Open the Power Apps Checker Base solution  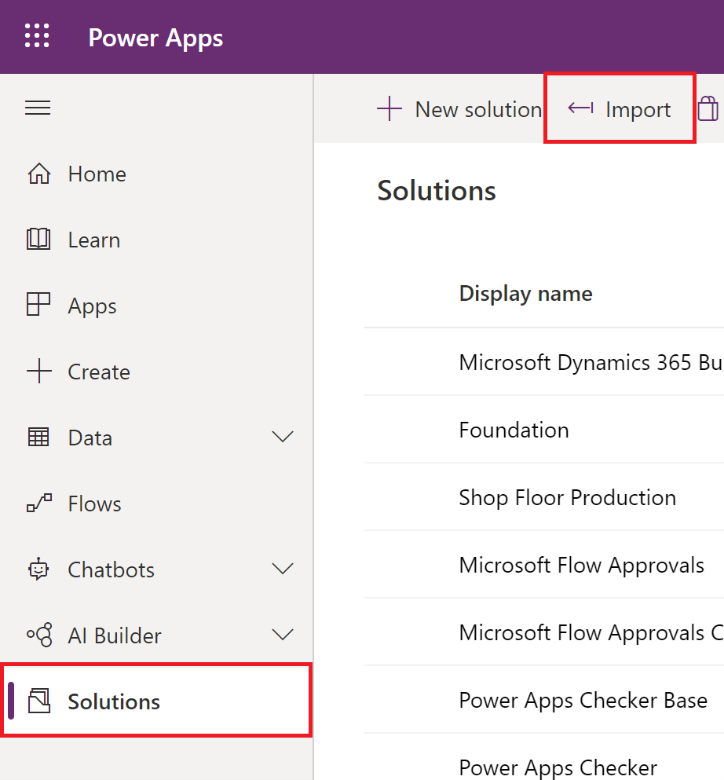click(x=583, y=701)
